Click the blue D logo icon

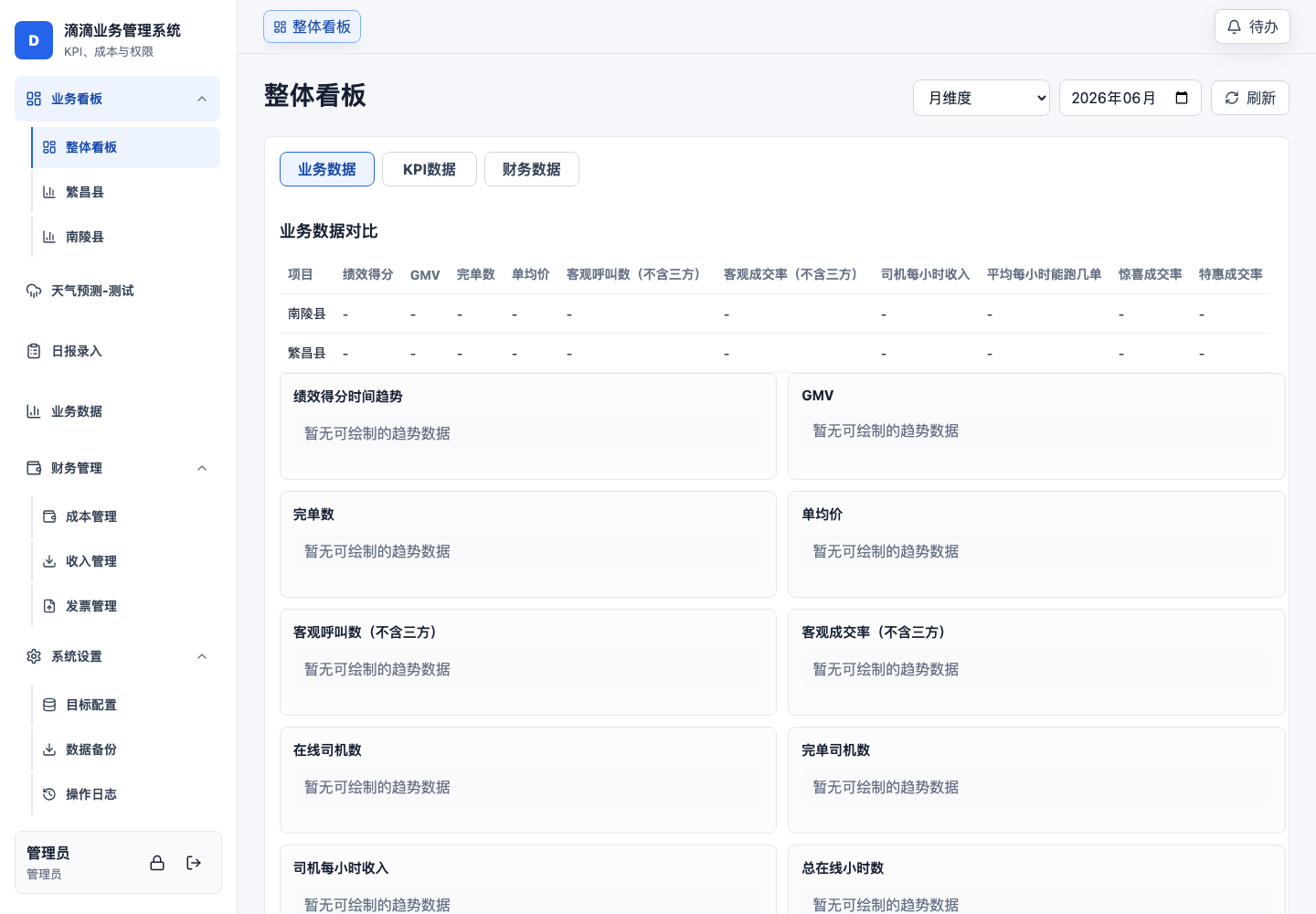pyautogui.click(x=34, y=40)
